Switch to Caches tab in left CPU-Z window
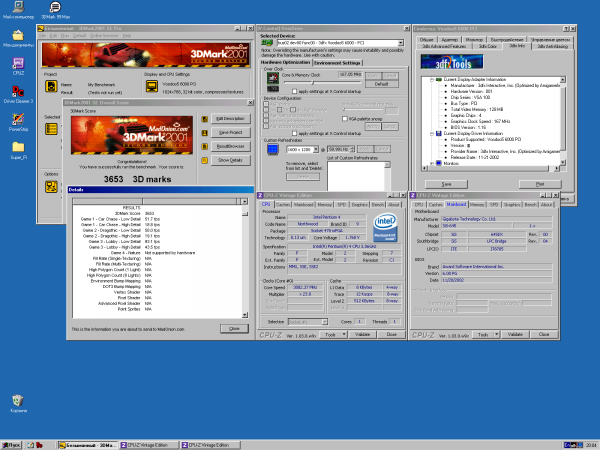Image resolution: width=600 pixels, height=450 pixels. [x=283, y=205]
